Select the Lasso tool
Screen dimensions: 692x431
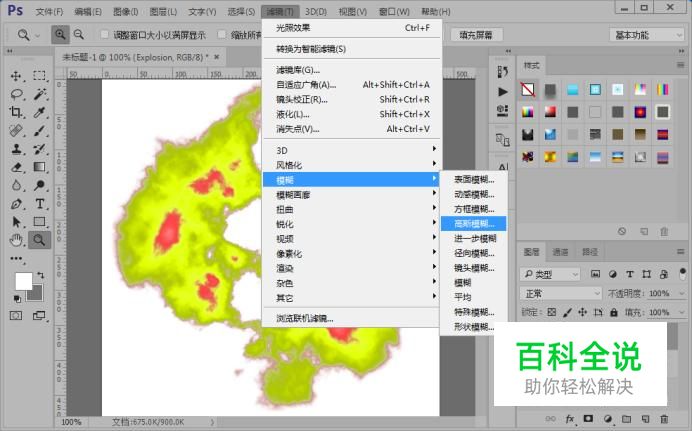pos(16,94)
